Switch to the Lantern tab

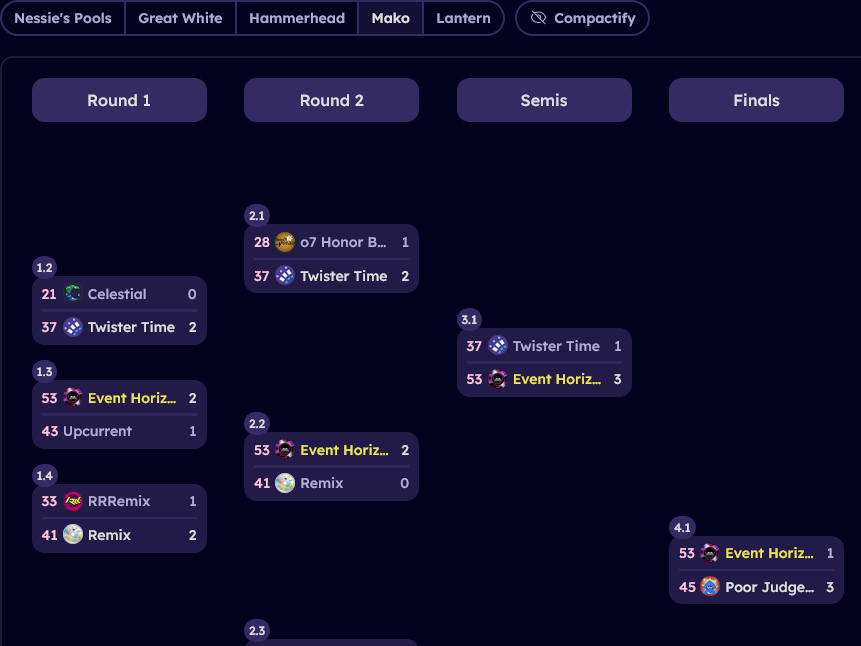[463, 18]
